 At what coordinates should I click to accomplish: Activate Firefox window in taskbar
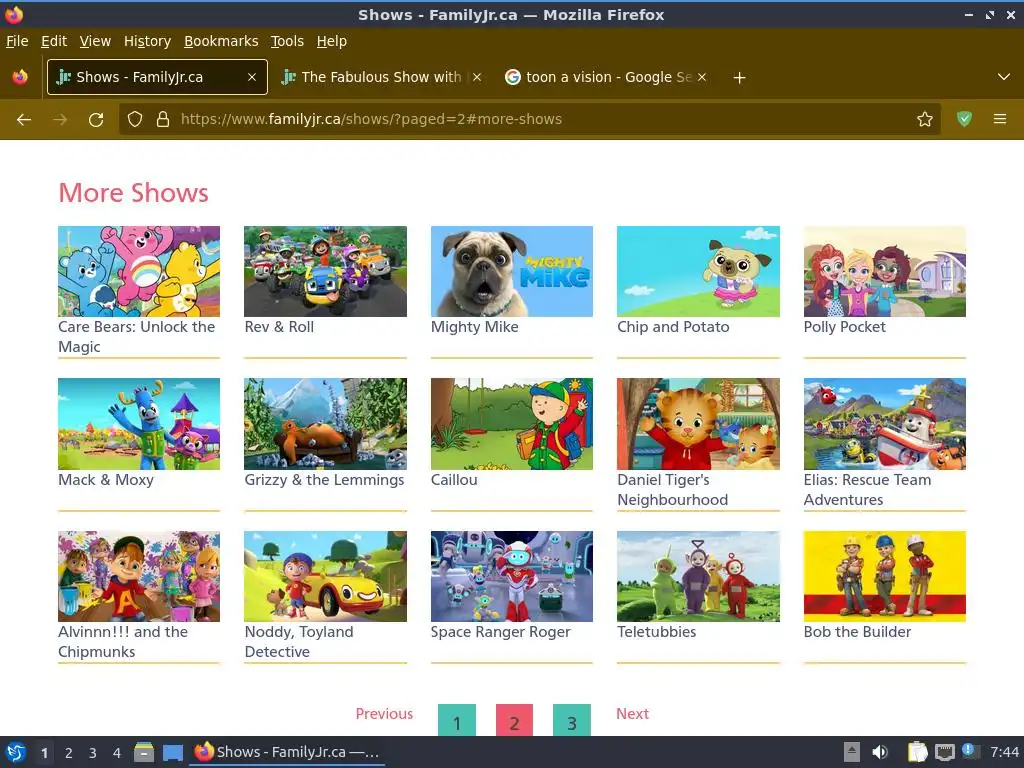(x=287, y=752)
